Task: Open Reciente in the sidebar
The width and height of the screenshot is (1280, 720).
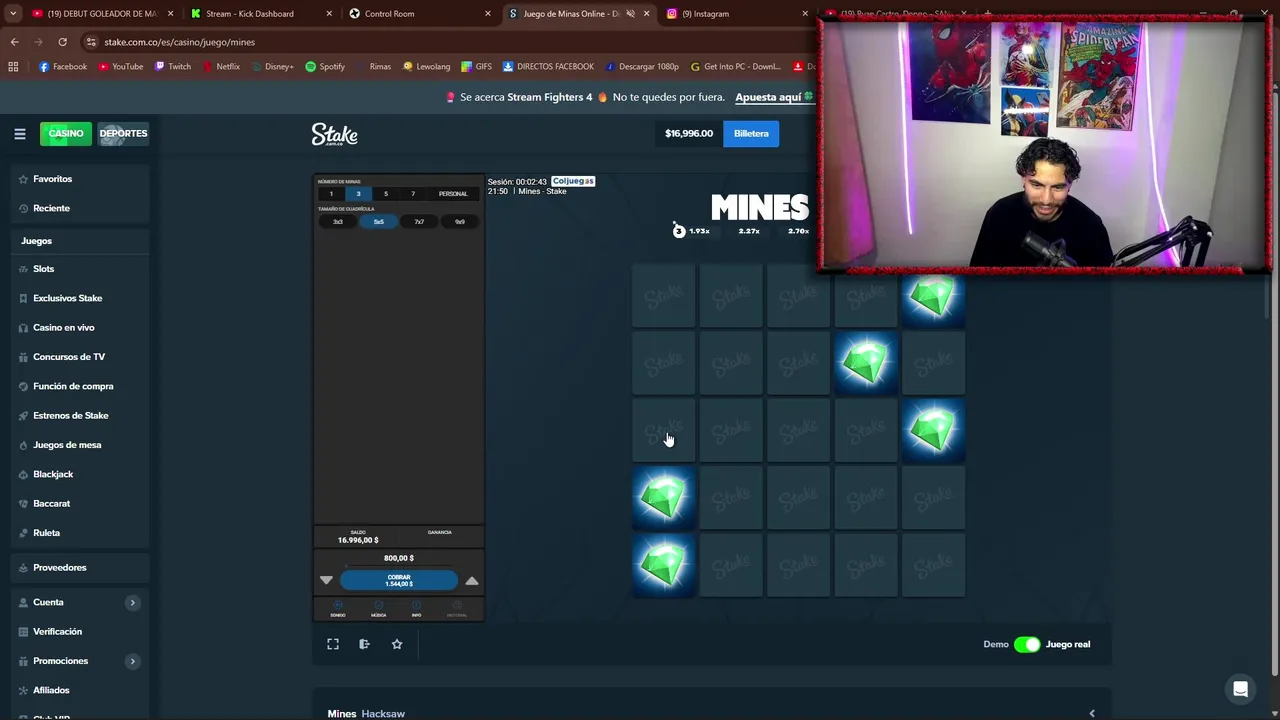Action: [79, 208]
